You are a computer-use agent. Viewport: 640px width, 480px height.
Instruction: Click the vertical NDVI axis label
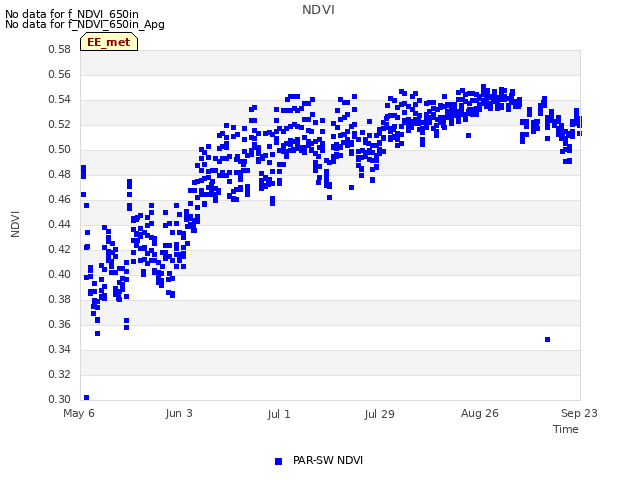pos(15,224)
